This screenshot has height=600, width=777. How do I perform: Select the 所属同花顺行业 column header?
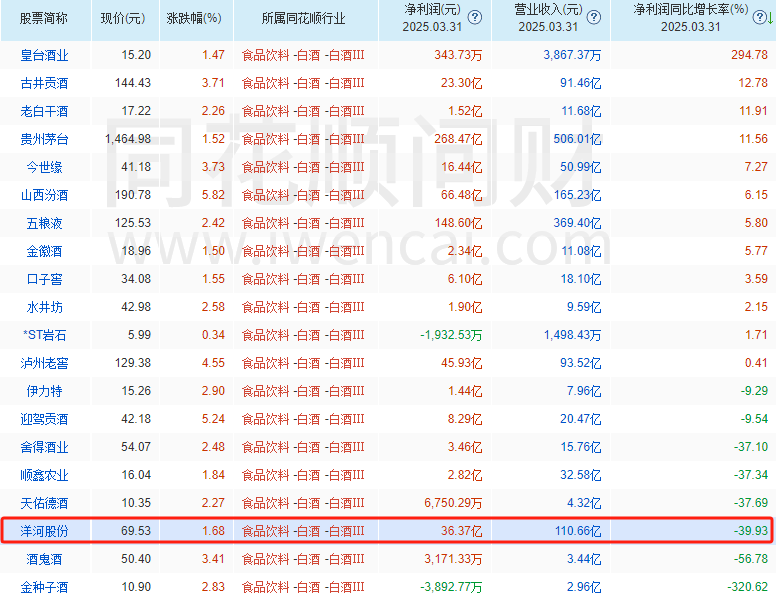[x=303, y=19]
